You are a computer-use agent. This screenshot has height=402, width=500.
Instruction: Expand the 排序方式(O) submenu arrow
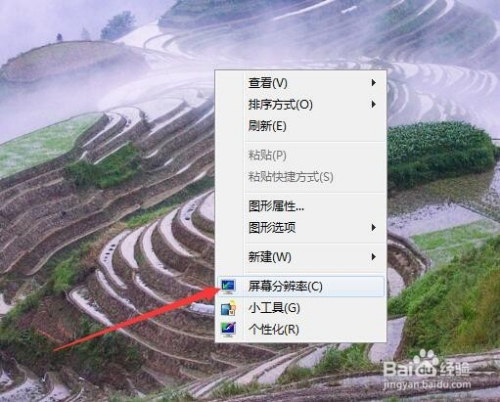pos(374,104)
